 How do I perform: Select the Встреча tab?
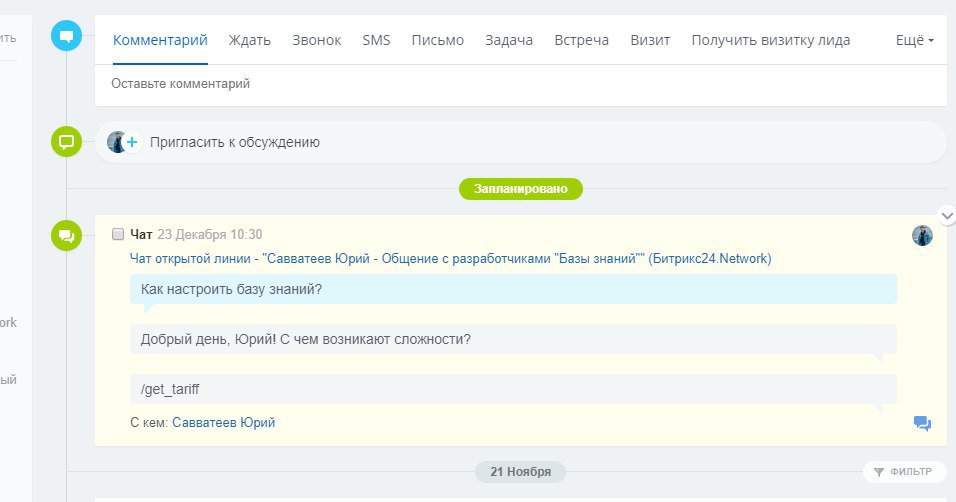coord(582,40)
